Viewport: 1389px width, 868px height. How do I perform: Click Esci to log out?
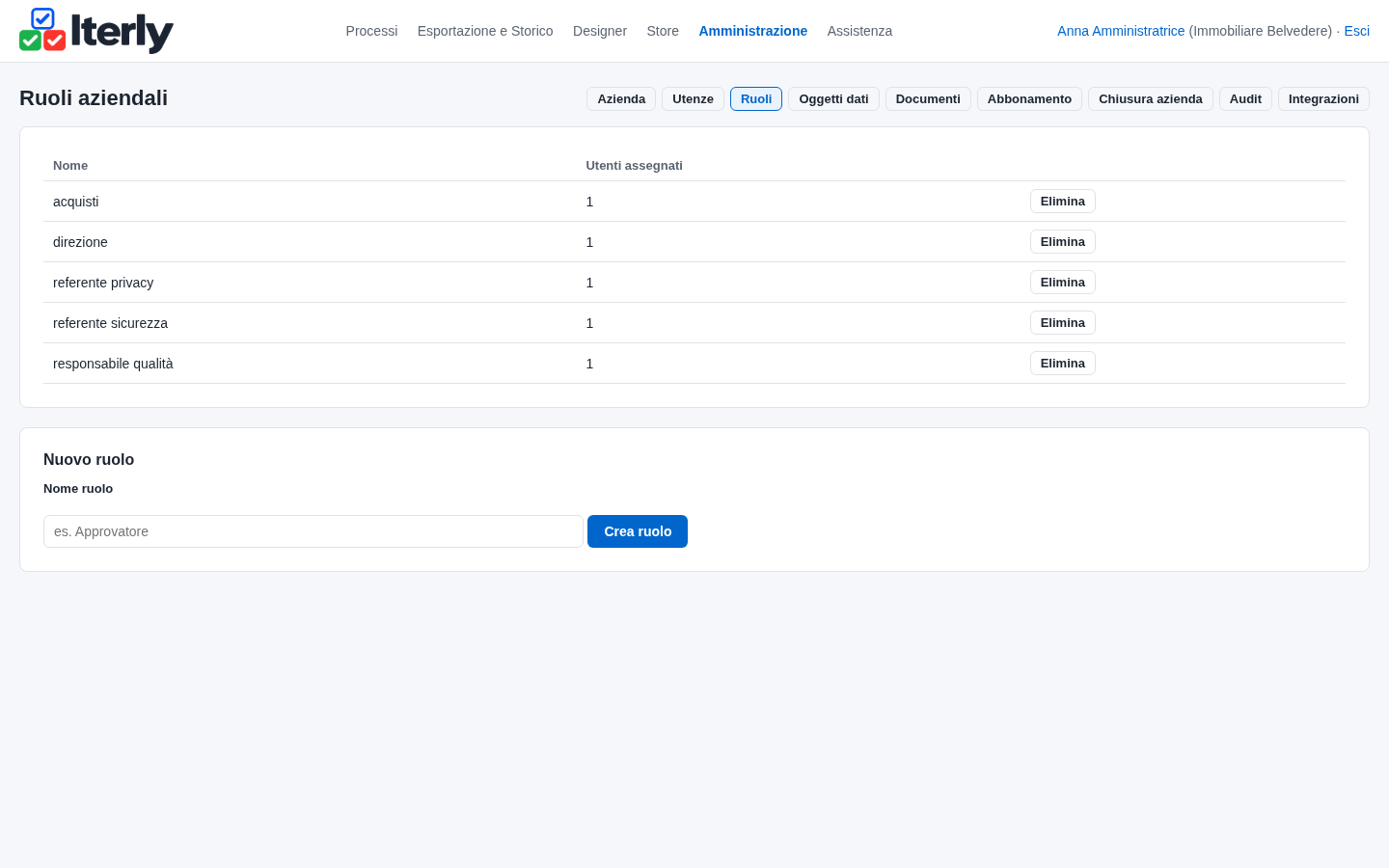[1356, 31]
